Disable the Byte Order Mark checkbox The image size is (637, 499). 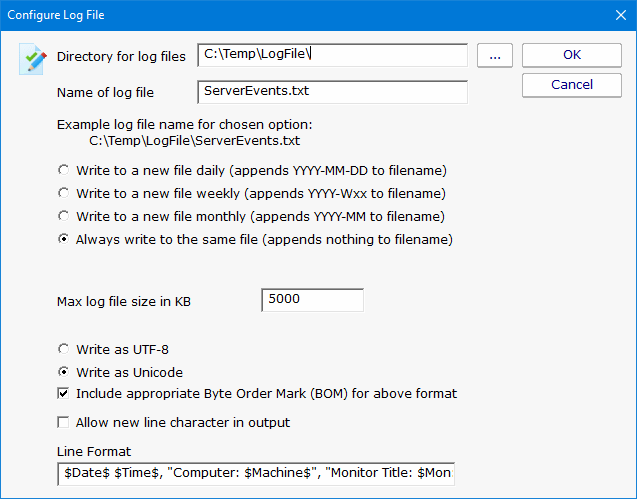[x=64, y=394]
